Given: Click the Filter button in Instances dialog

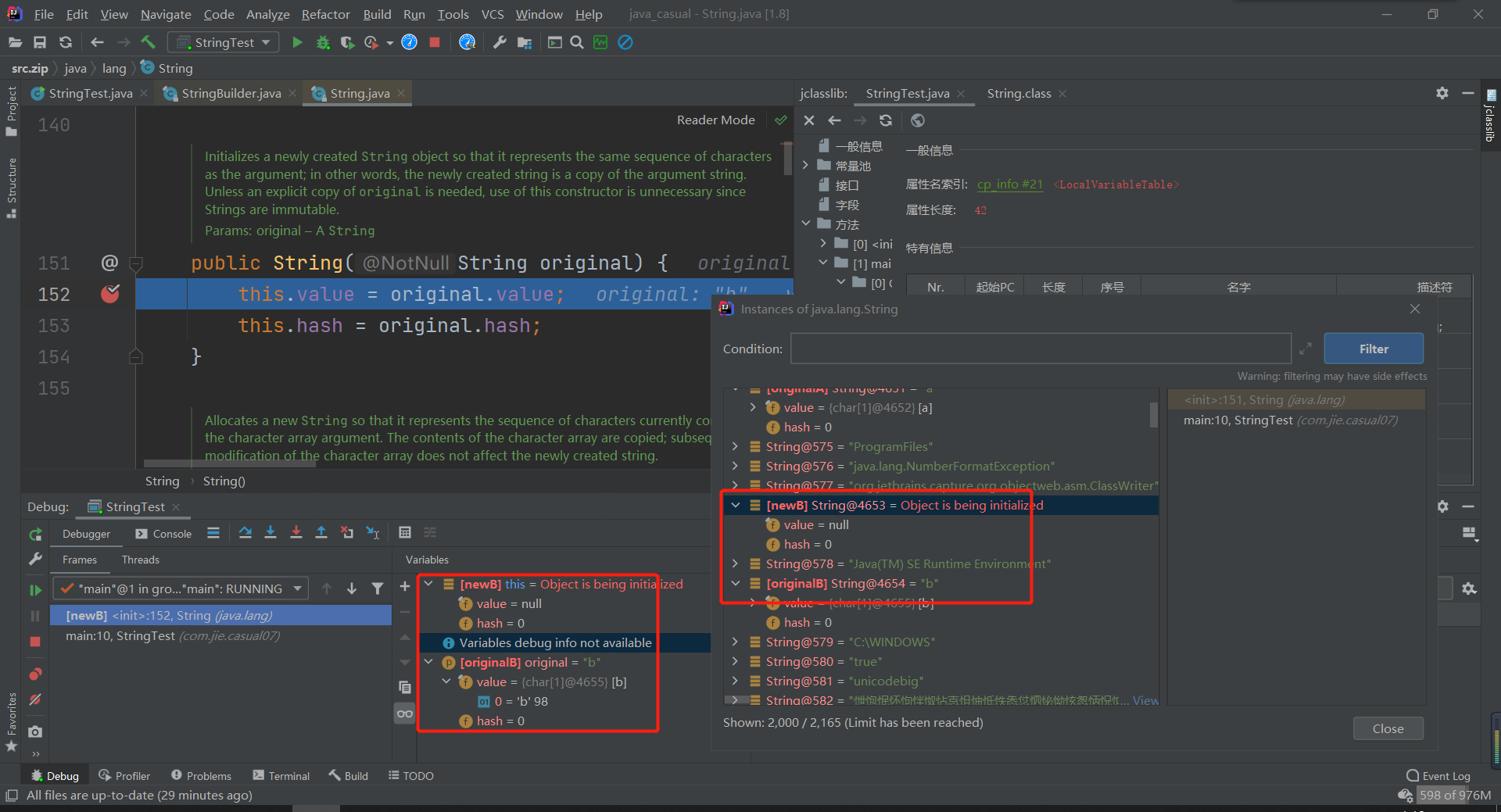Looking at the screenshot, I should [1373, 349].
